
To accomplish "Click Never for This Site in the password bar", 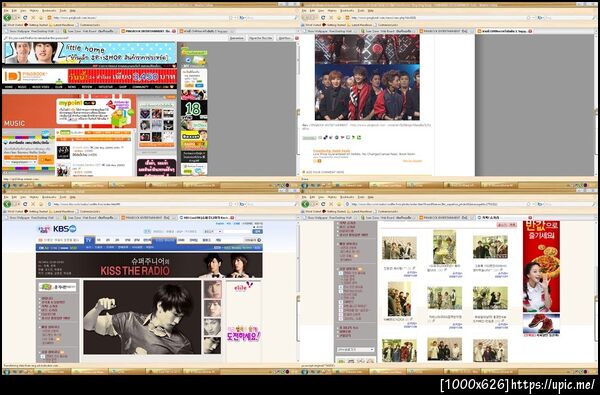I will pos(260,38).
